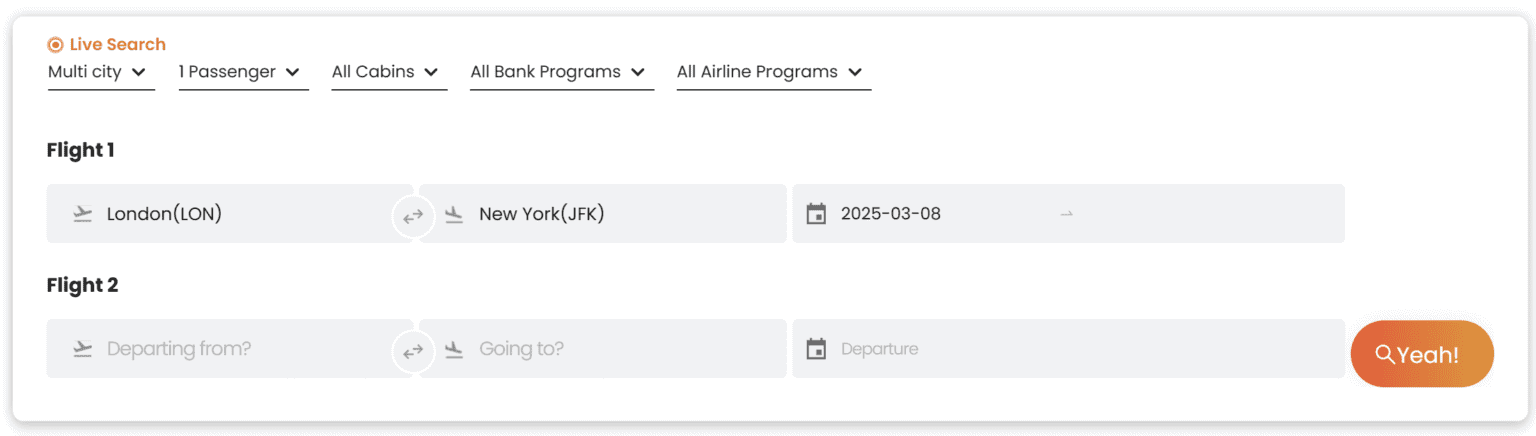
Task: Click the Flight 1 swap airports icon
Action: [x=413, y=215]
